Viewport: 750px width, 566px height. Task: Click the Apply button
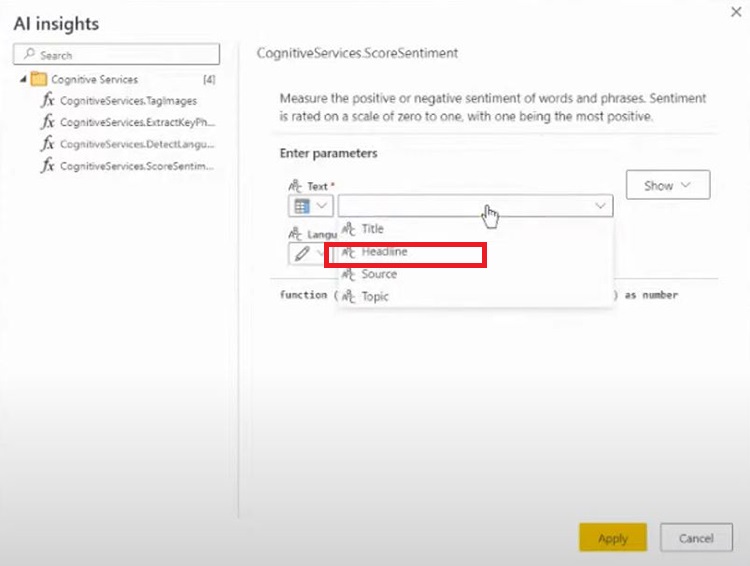(613, 538)
